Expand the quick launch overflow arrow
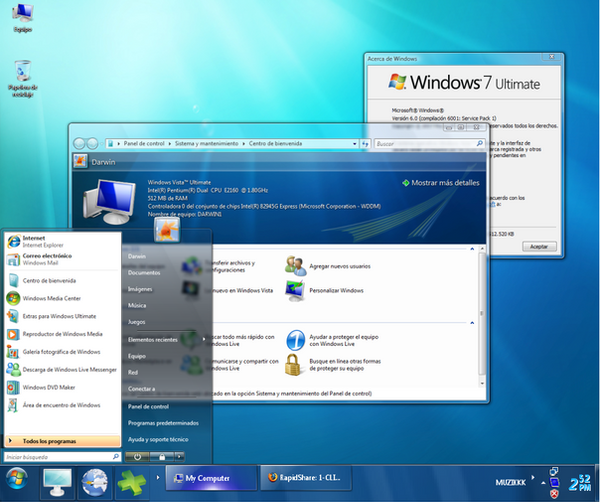This screenshot has height=502, width=600. click(158, 477)
